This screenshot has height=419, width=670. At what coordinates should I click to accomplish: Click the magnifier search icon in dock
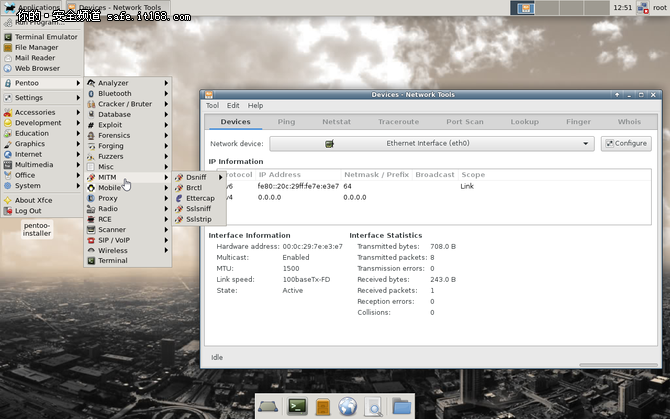(374, 406)
